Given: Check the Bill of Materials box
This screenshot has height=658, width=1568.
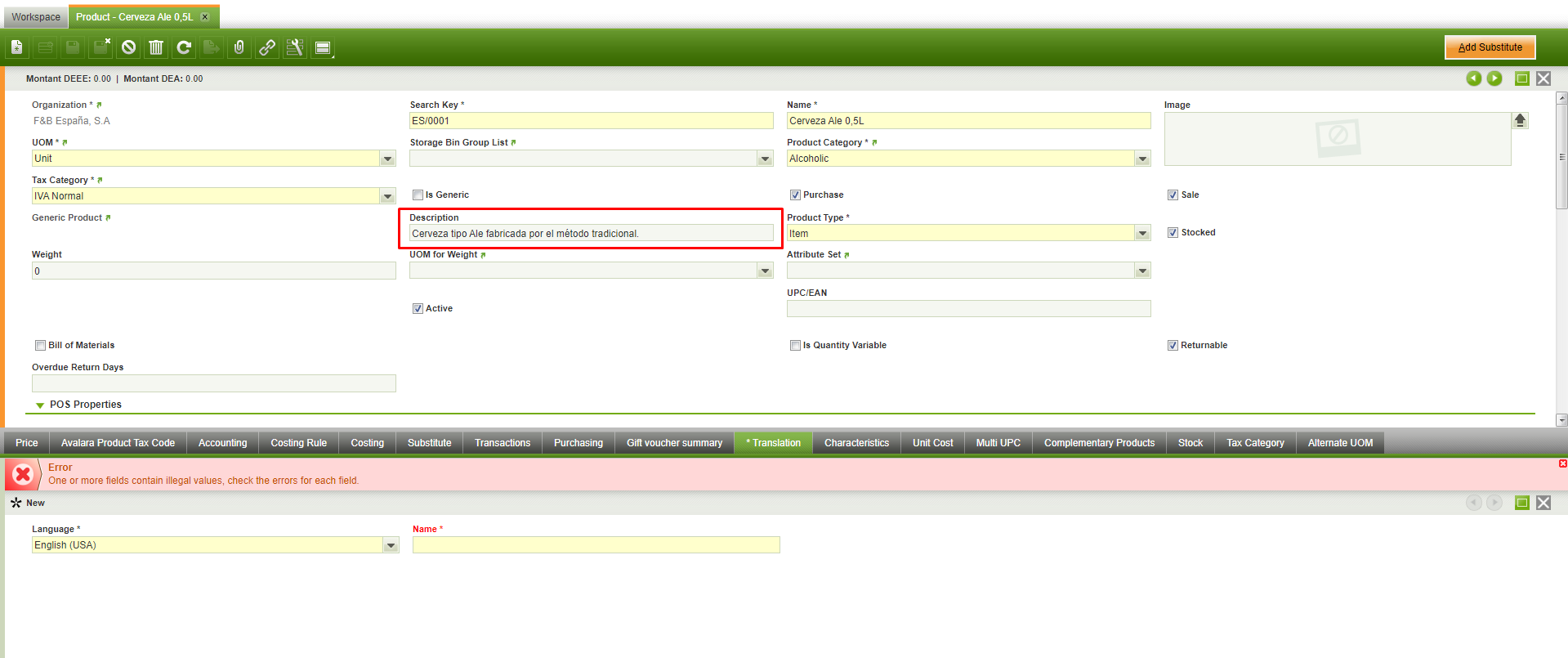Looking at the screenshot, I should click(40, 345).
